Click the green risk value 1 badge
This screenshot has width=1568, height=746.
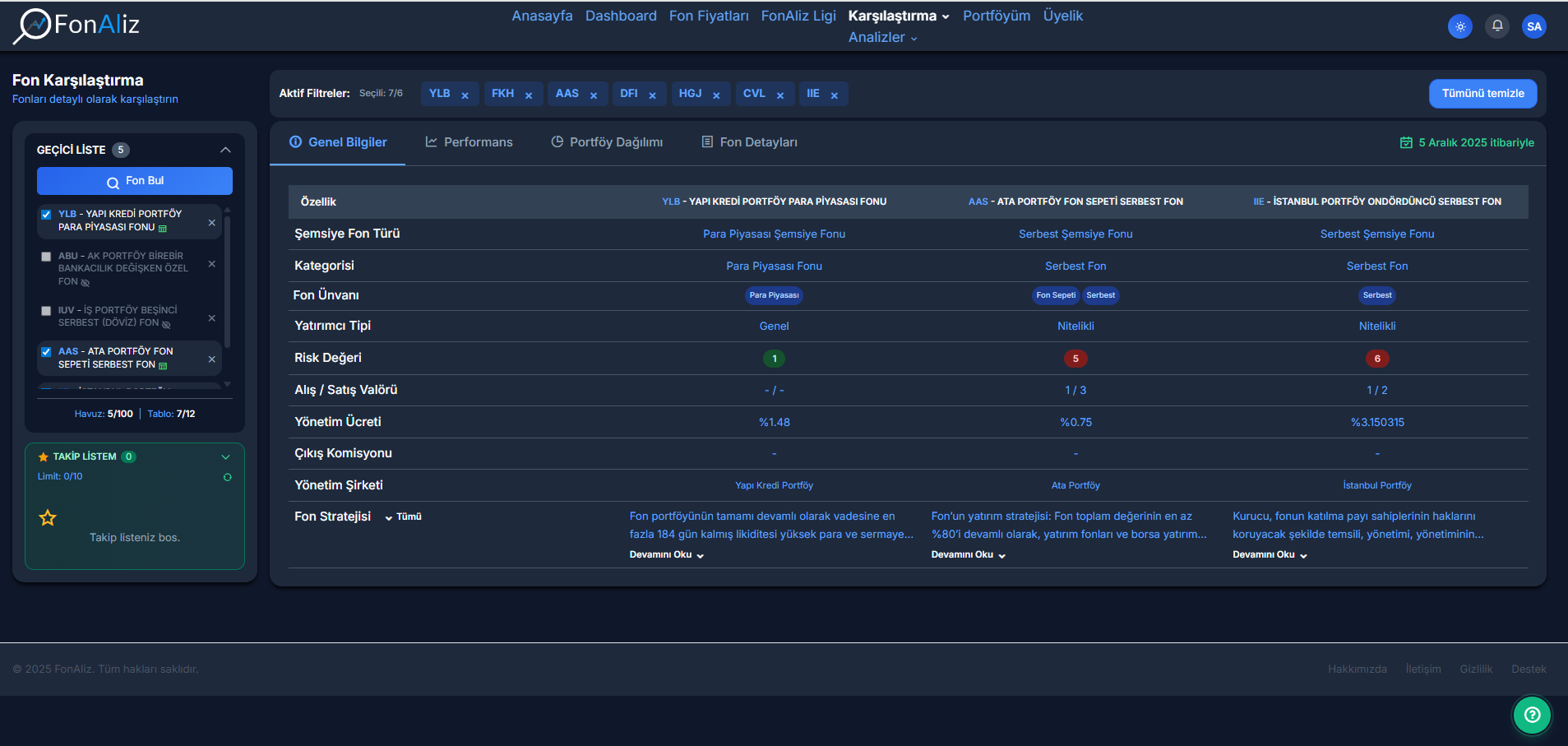click(x=775, y=359)
